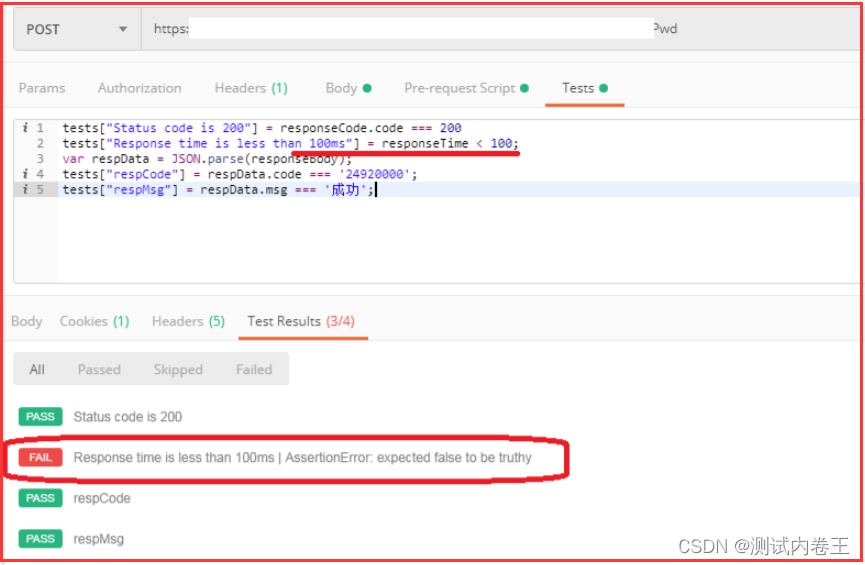Select the Test Results (3/4) tab
This screenshot has width=865, height=565.
pyautogui.click(x=301, y=321)
